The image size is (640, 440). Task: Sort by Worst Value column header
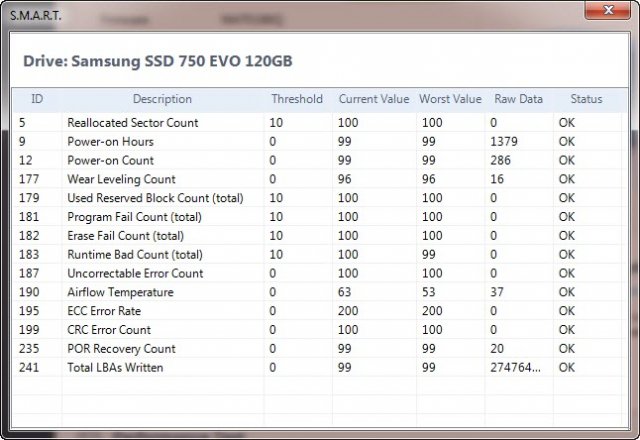(451, 99)
